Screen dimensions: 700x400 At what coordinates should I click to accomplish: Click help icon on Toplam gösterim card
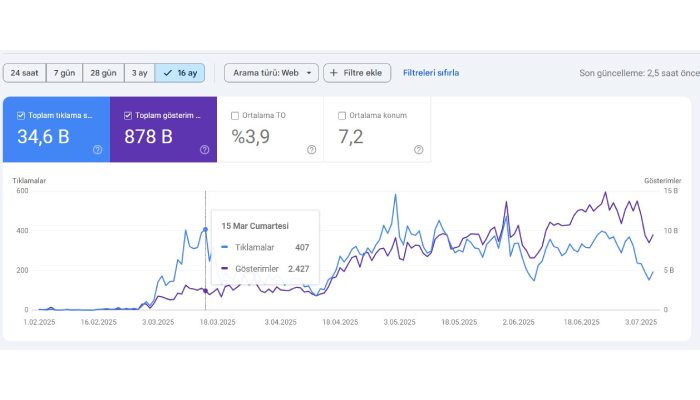(x=204, y=149)
